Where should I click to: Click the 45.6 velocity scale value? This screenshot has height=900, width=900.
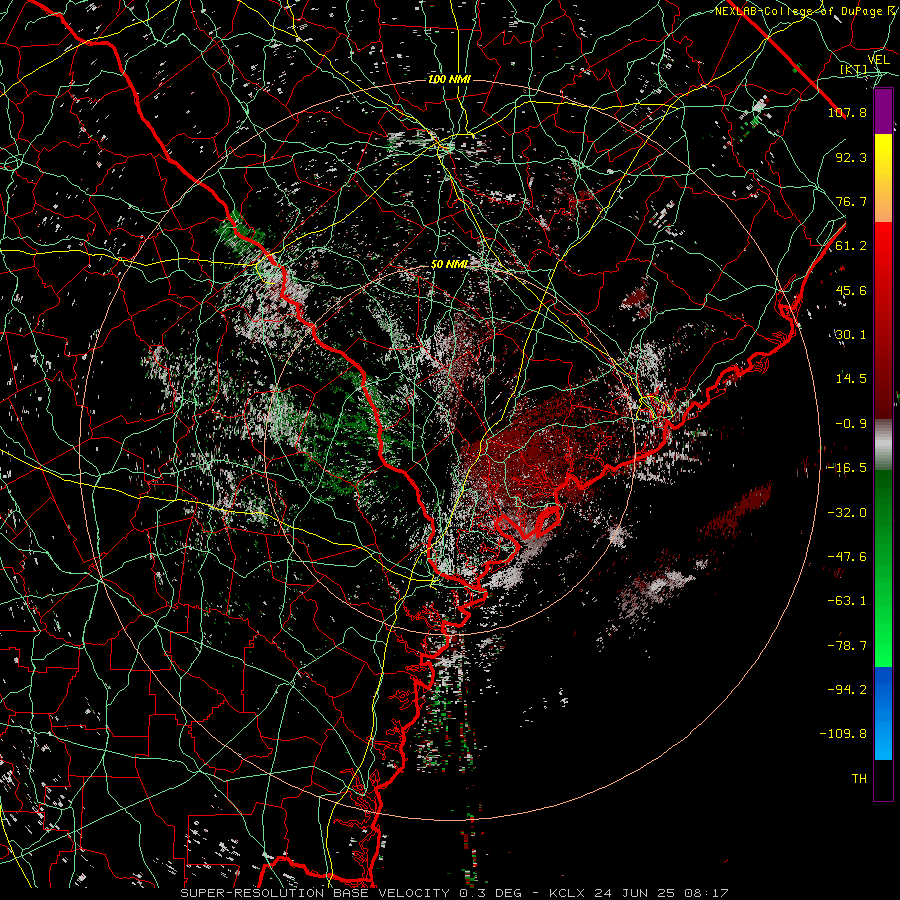tap(851, 290)
